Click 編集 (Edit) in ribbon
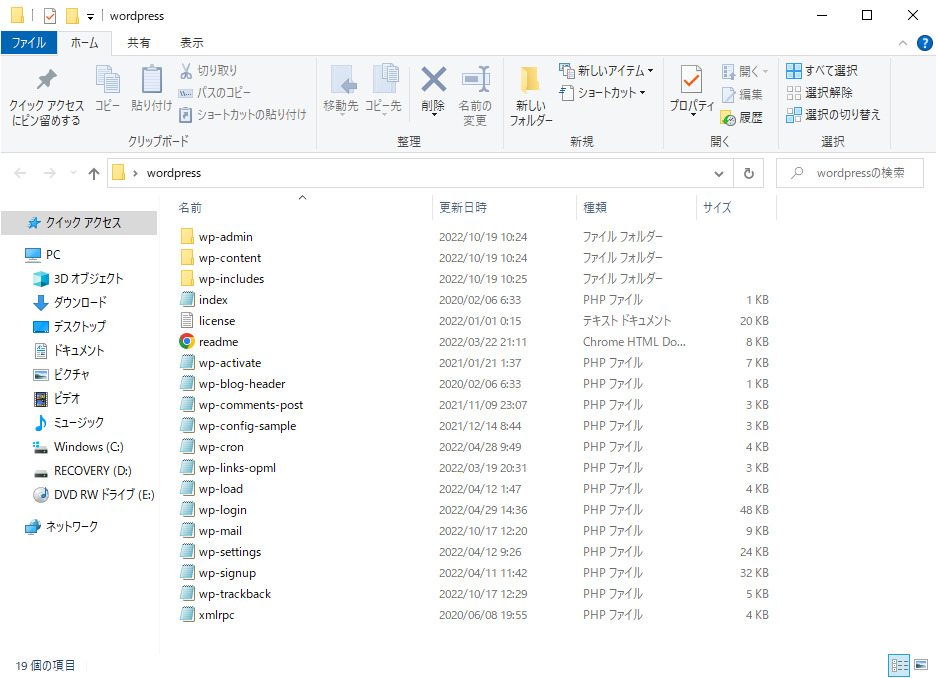Image resolution: width=937 pixels, height=678 pixels. point(742,94)
